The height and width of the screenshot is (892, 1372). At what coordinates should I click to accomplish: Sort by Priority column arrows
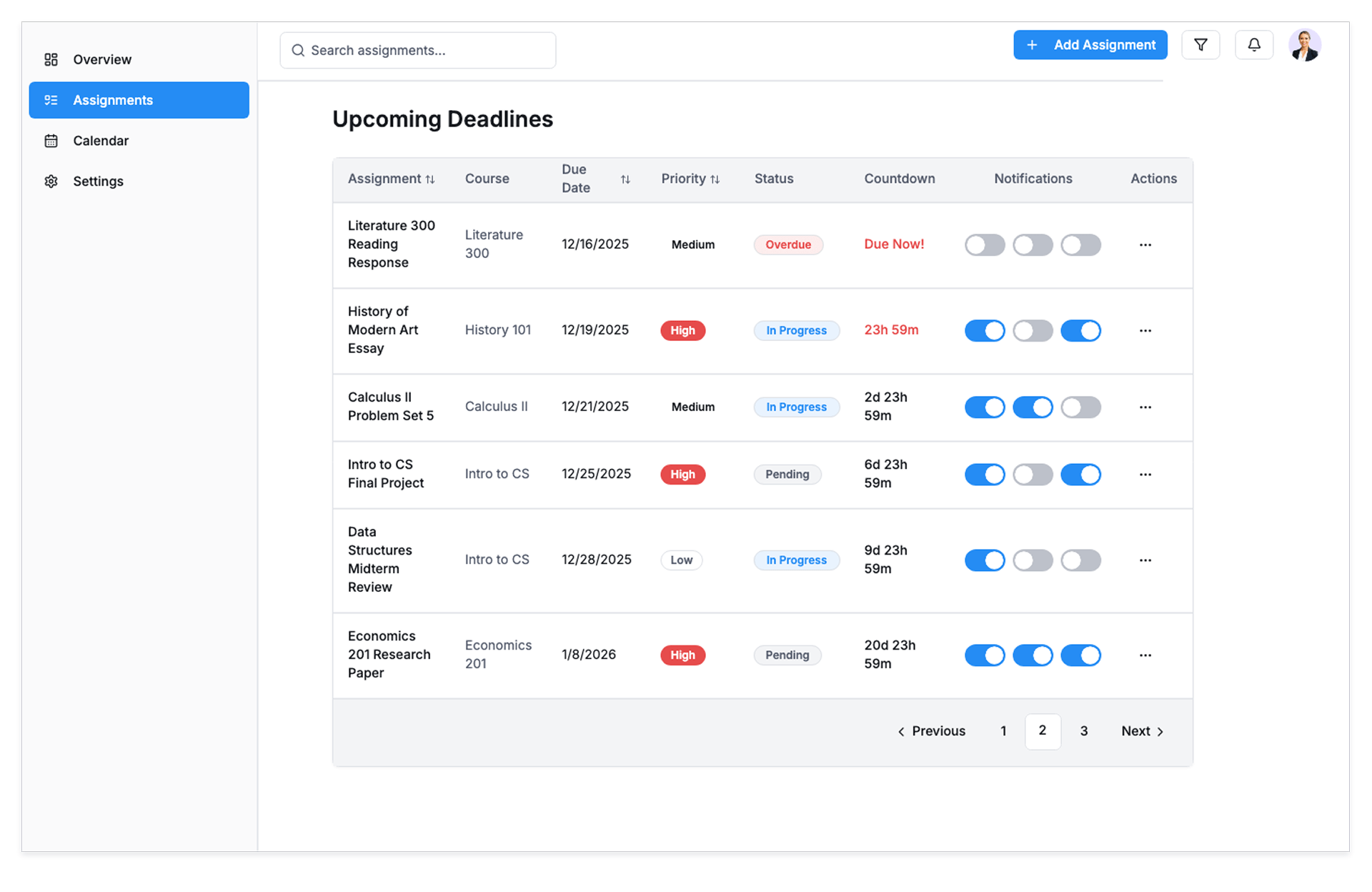coord(715,179)
